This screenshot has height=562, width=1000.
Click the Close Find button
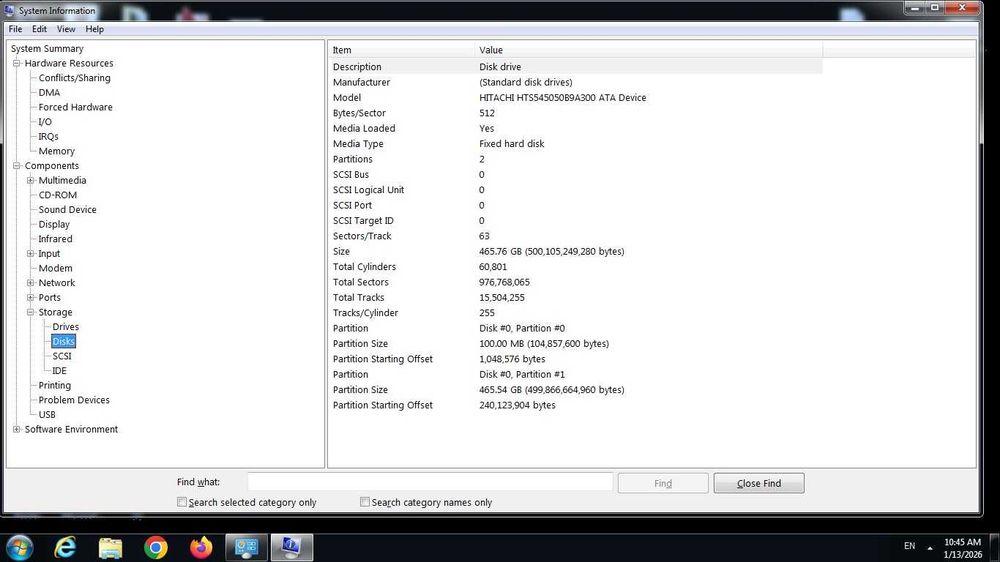click(758, 483)
